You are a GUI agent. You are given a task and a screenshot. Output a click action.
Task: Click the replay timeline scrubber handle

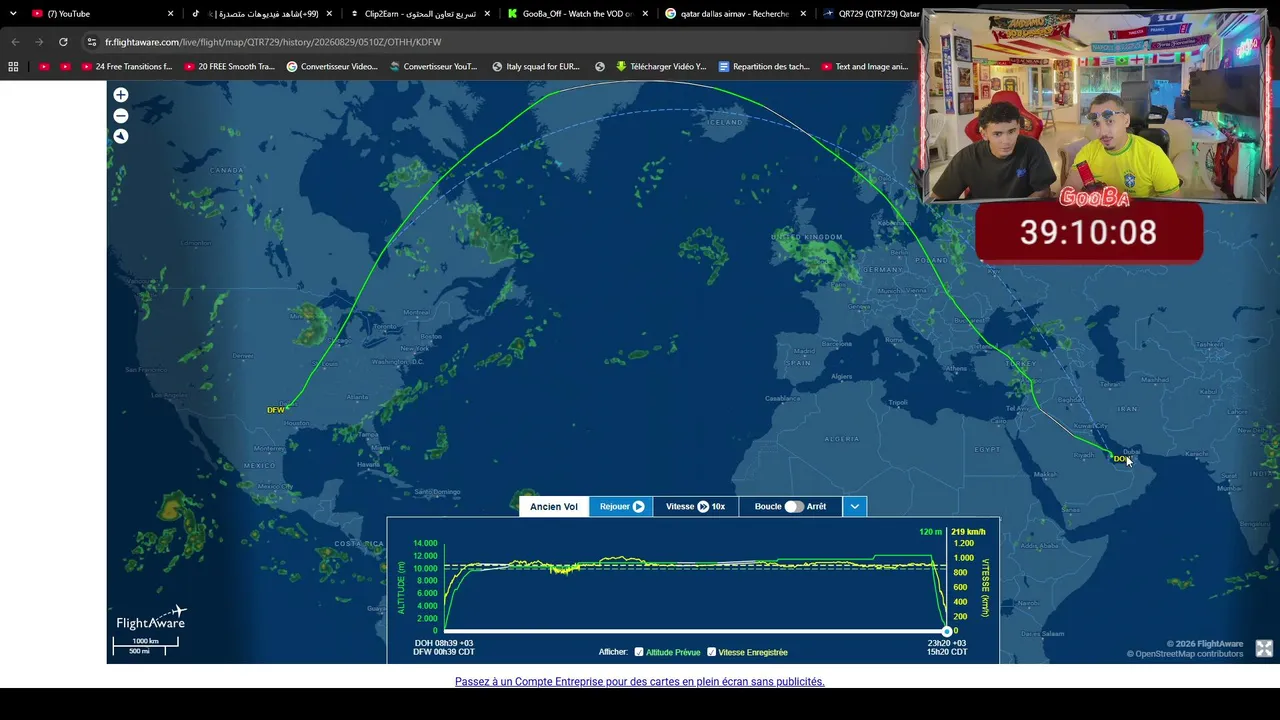click(947, 631)
